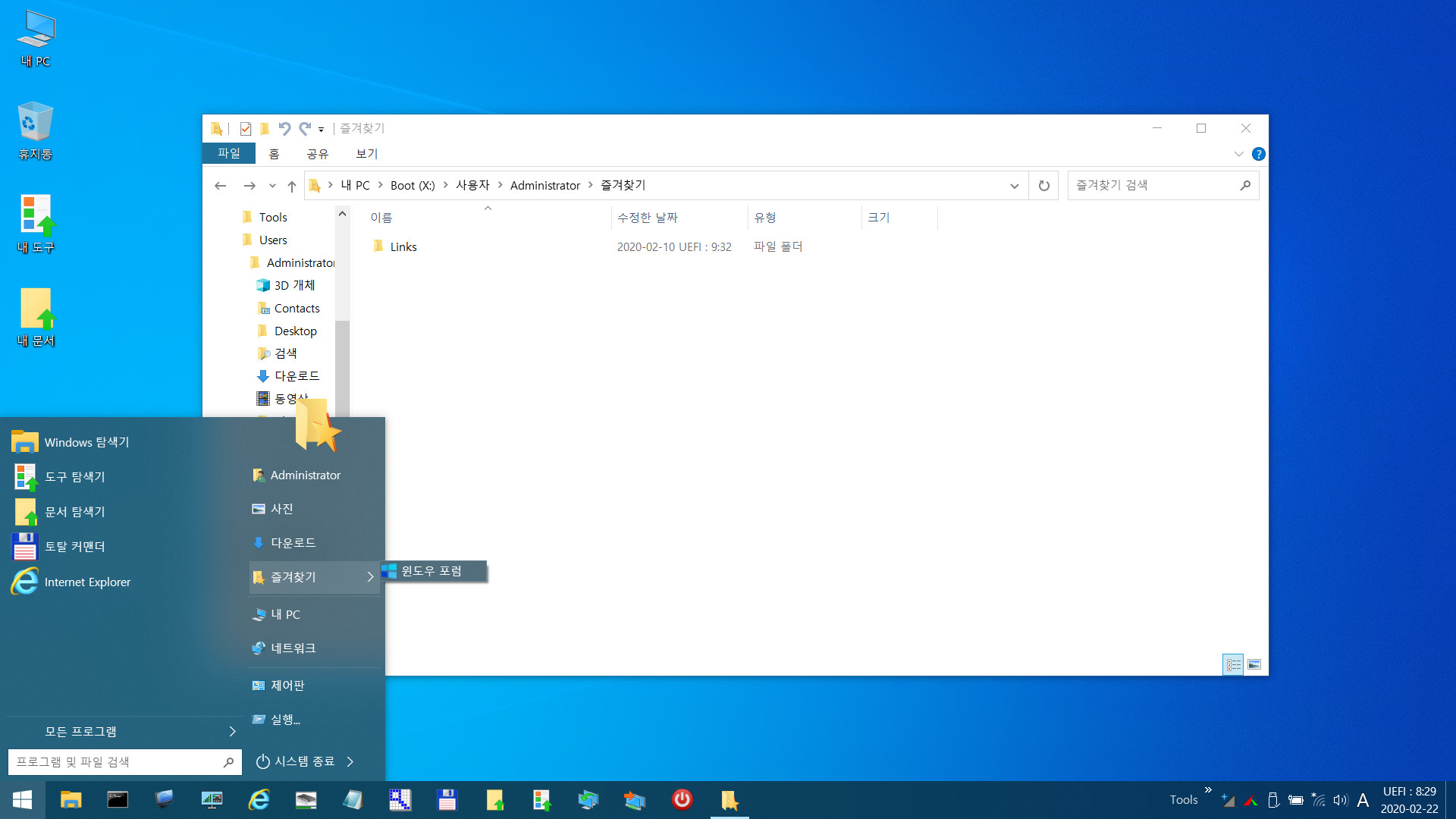Open the 파일 ribbon tab
Screen dimensions: 1456x819
point(229,153)
